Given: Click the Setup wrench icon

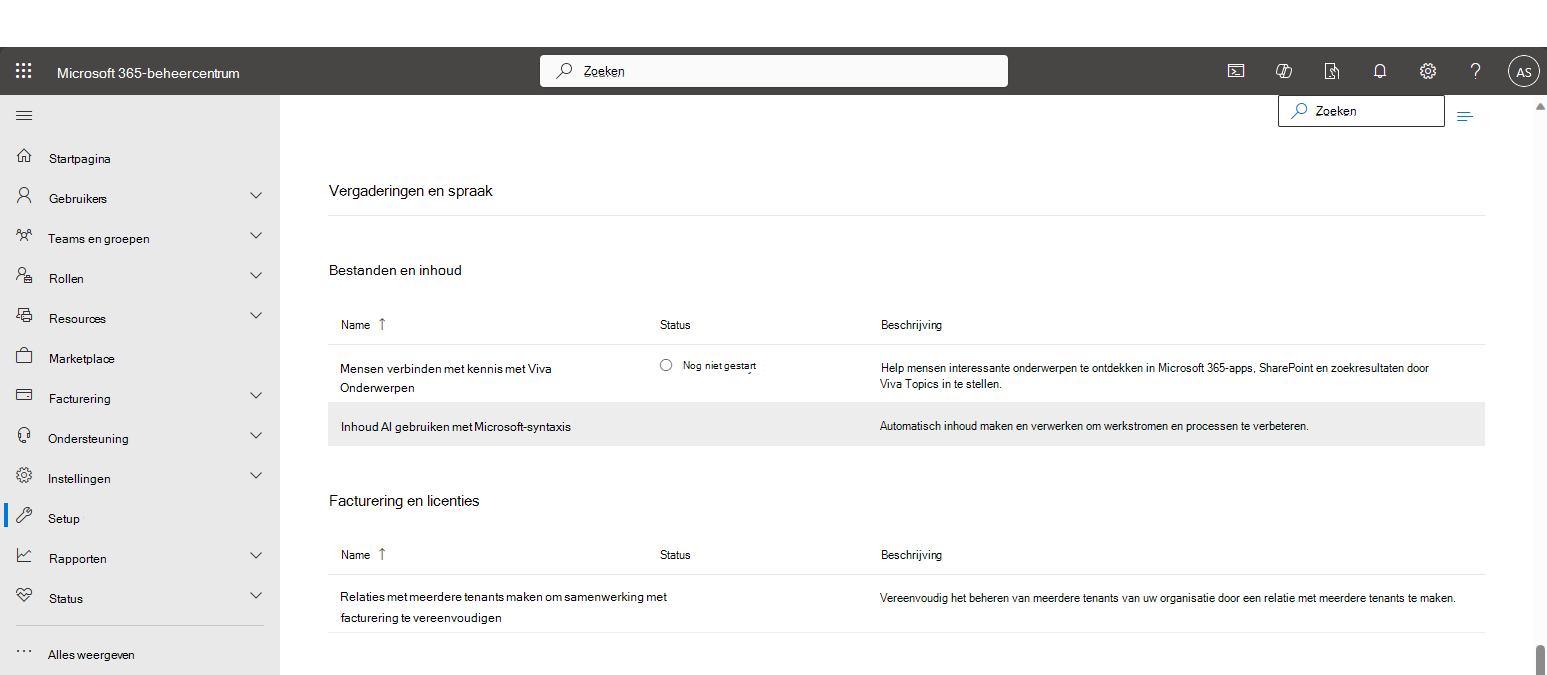Looking at the screenshot, I should coord(25,517).
